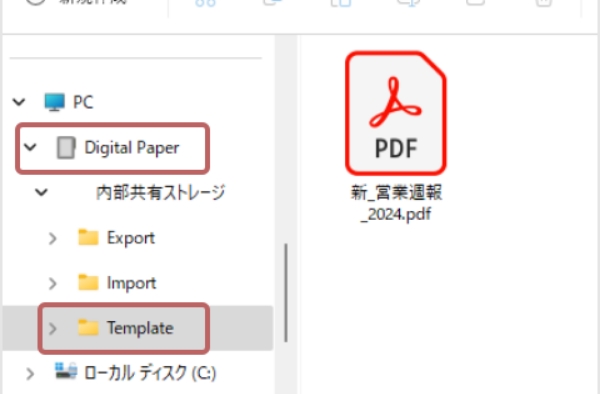
Task: Click the Template folder icon
Action: [88, 327]
